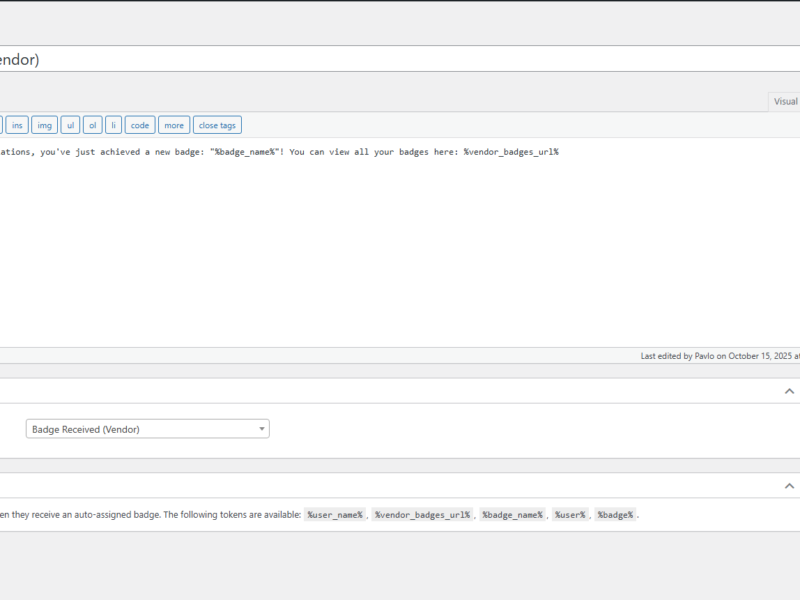Insert an ins tag from the toolbar
The image size is (800, 600).
(x=17, y=125)
